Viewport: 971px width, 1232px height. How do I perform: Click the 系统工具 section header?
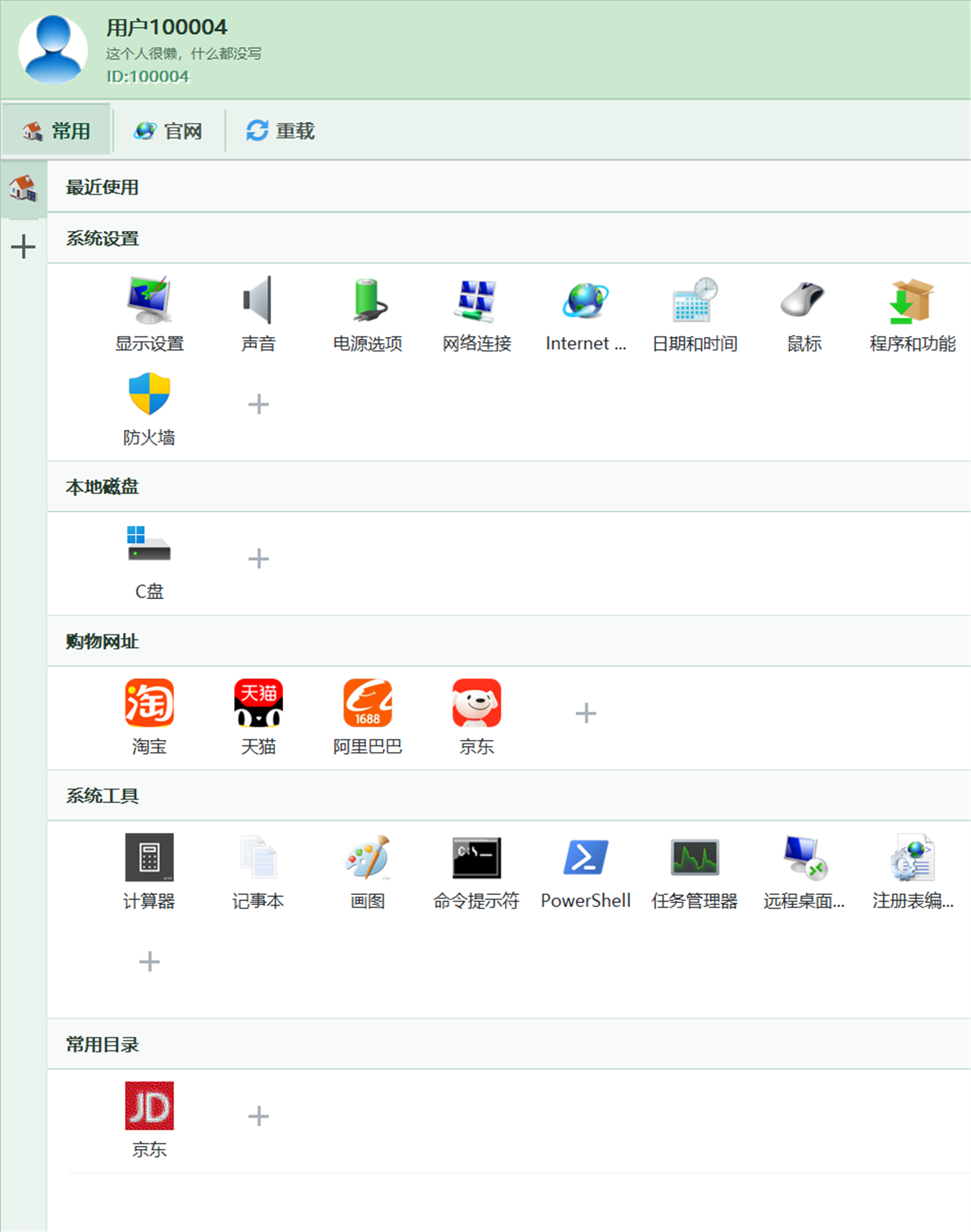509,796
